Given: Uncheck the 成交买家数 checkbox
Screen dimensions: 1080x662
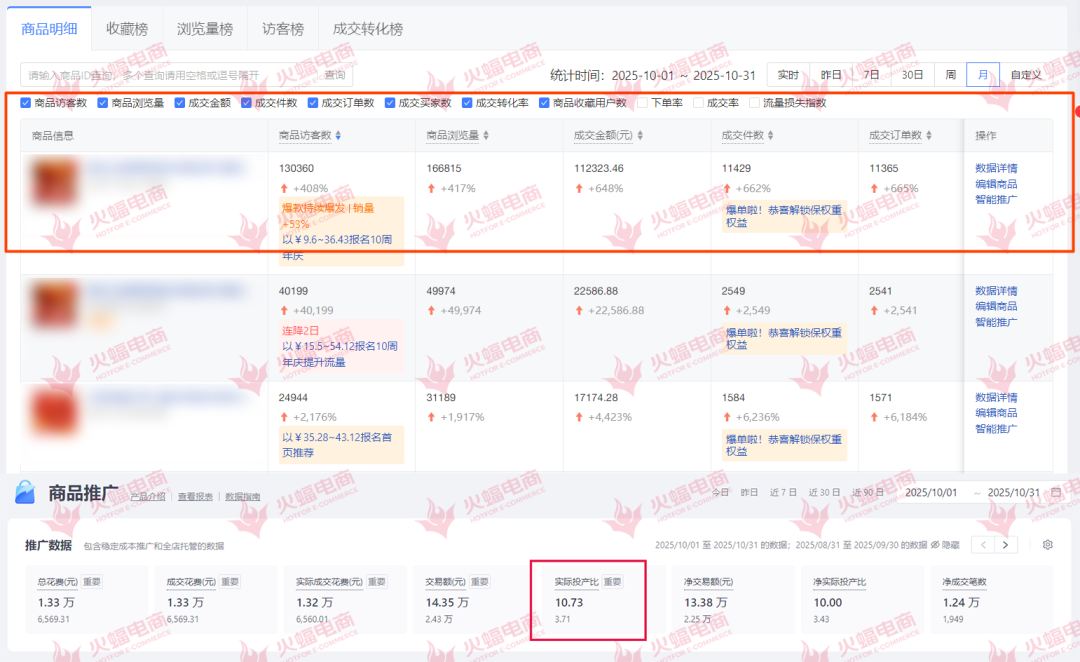Looking at the screenshot, I should click(x=390, y=103).
